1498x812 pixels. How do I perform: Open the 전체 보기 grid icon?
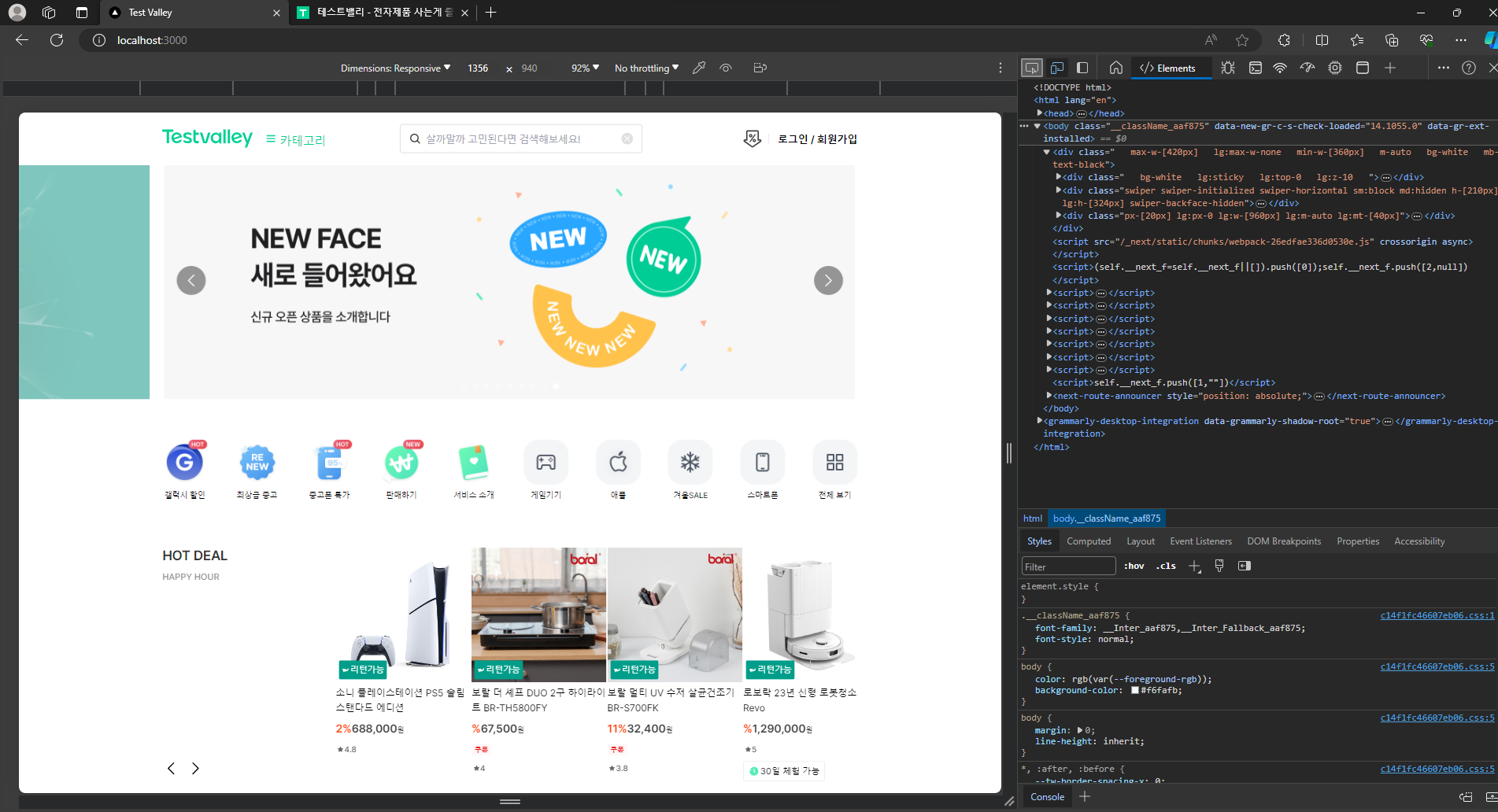(x=835, y=462)
